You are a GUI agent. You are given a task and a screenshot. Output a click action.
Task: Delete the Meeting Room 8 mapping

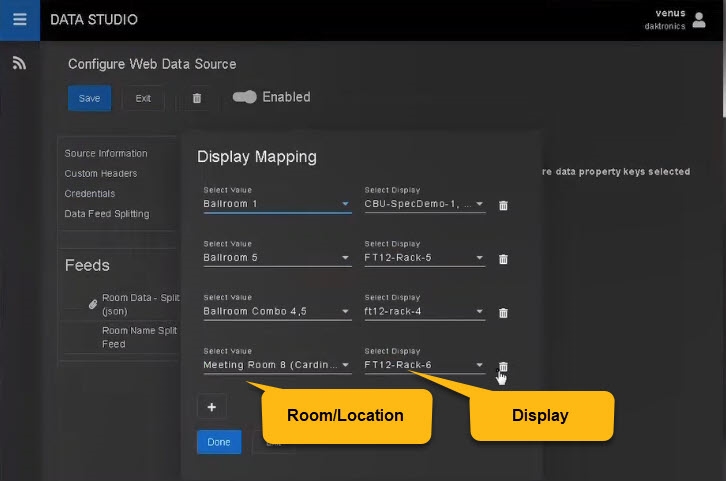pyautogui.click(x=503, y=366)
